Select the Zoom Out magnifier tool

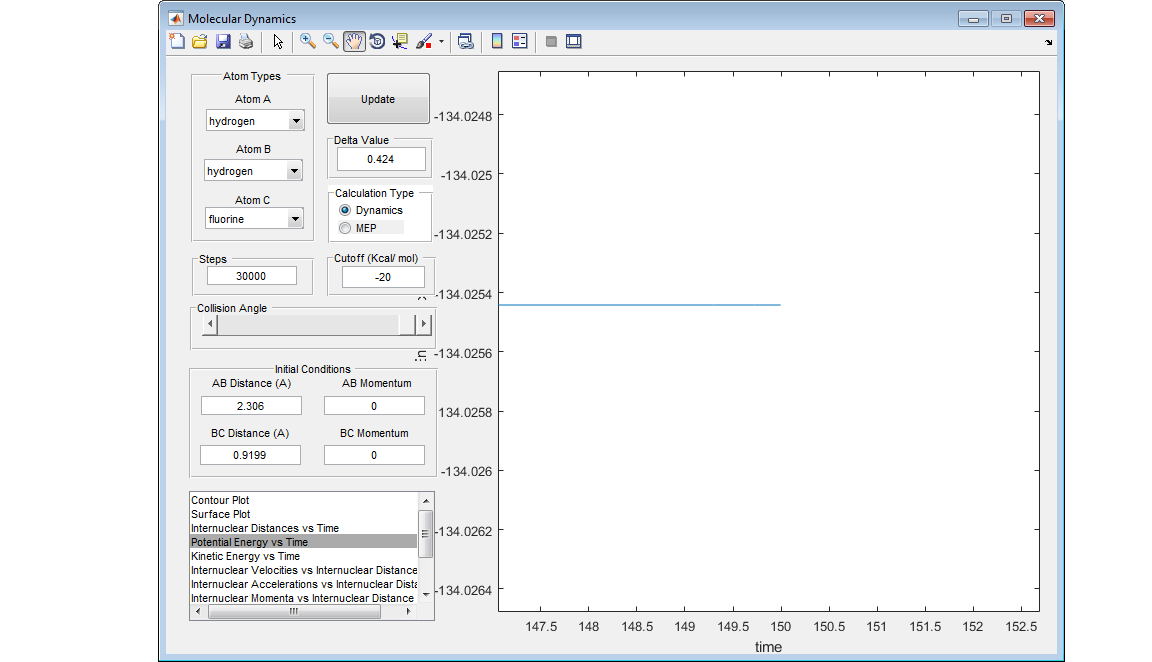330,42
